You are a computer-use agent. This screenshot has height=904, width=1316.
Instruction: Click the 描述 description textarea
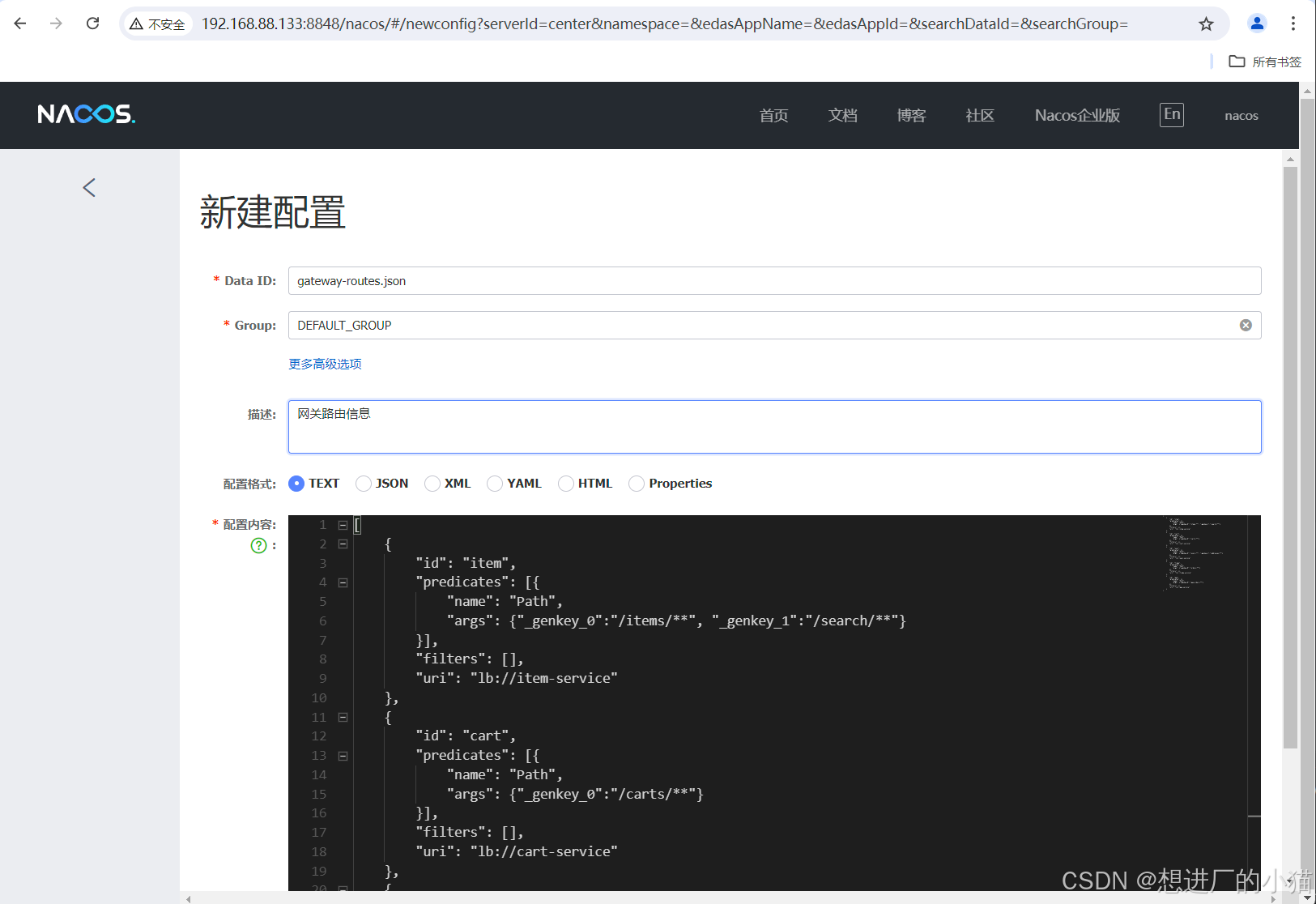[774, 426]
